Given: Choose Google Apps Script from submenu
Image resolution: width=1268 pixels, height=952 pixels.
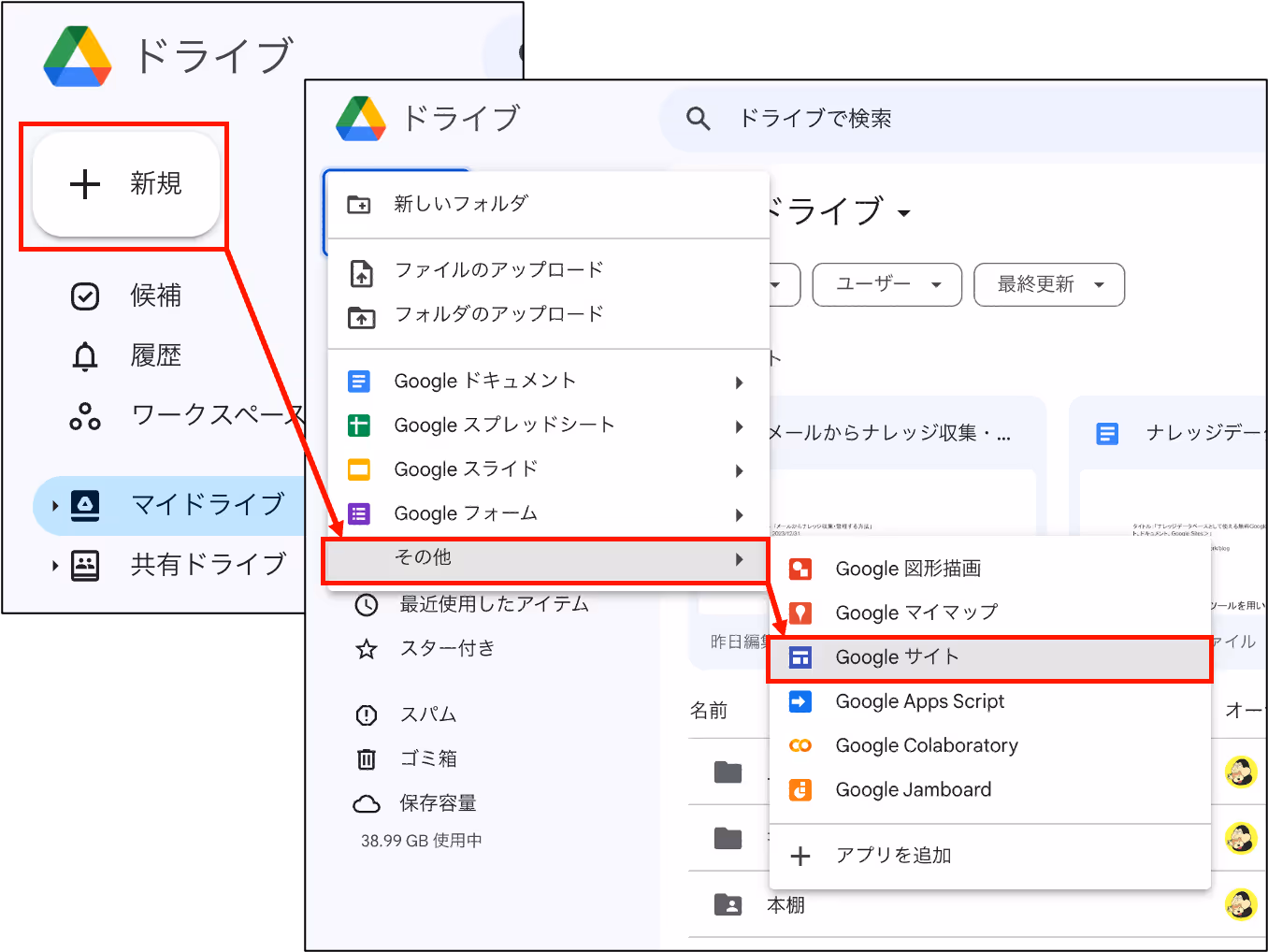Looking at the screenshot, I should (989, 701).
